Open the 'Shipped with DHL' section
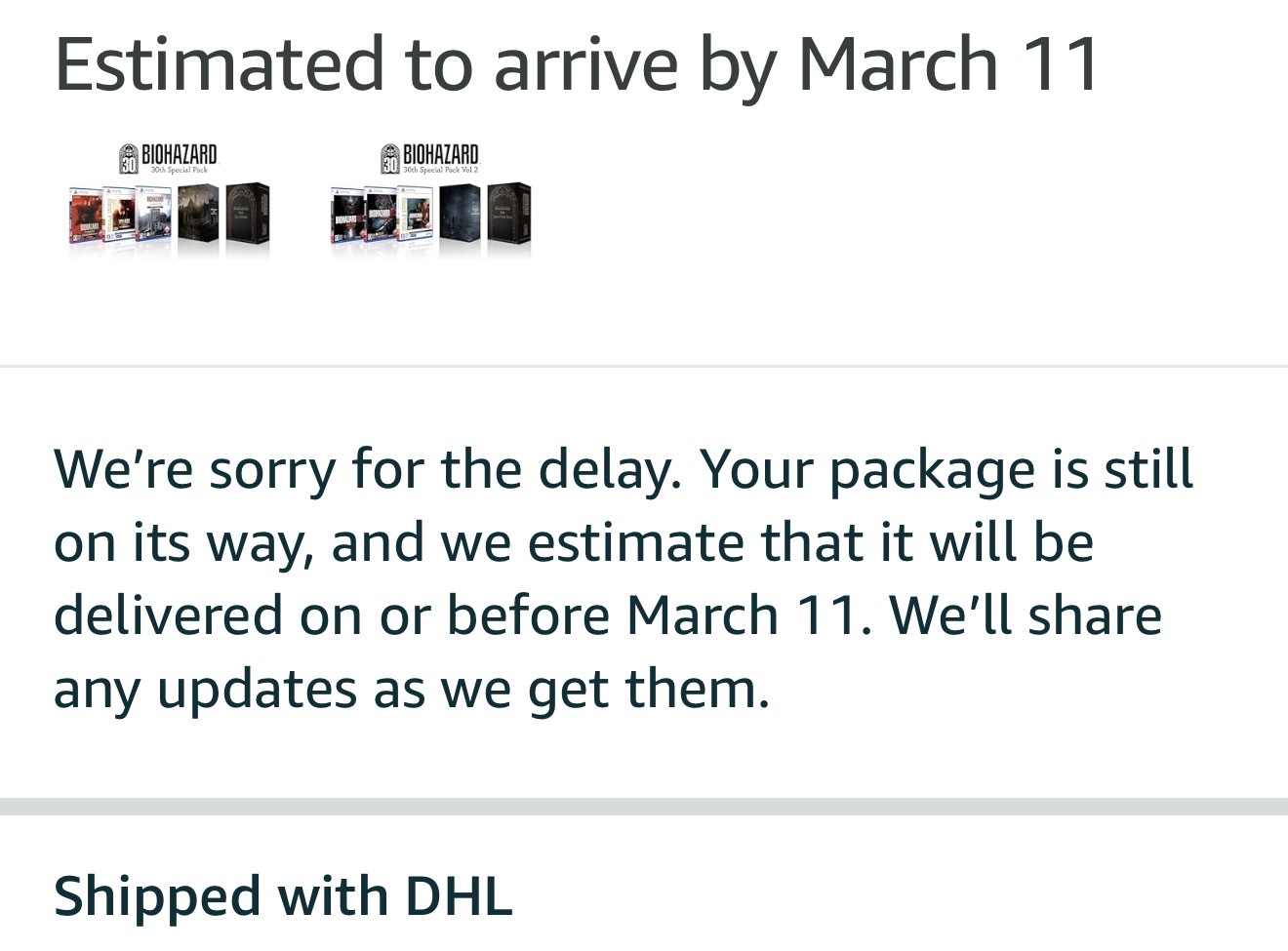 click(283, 895)
